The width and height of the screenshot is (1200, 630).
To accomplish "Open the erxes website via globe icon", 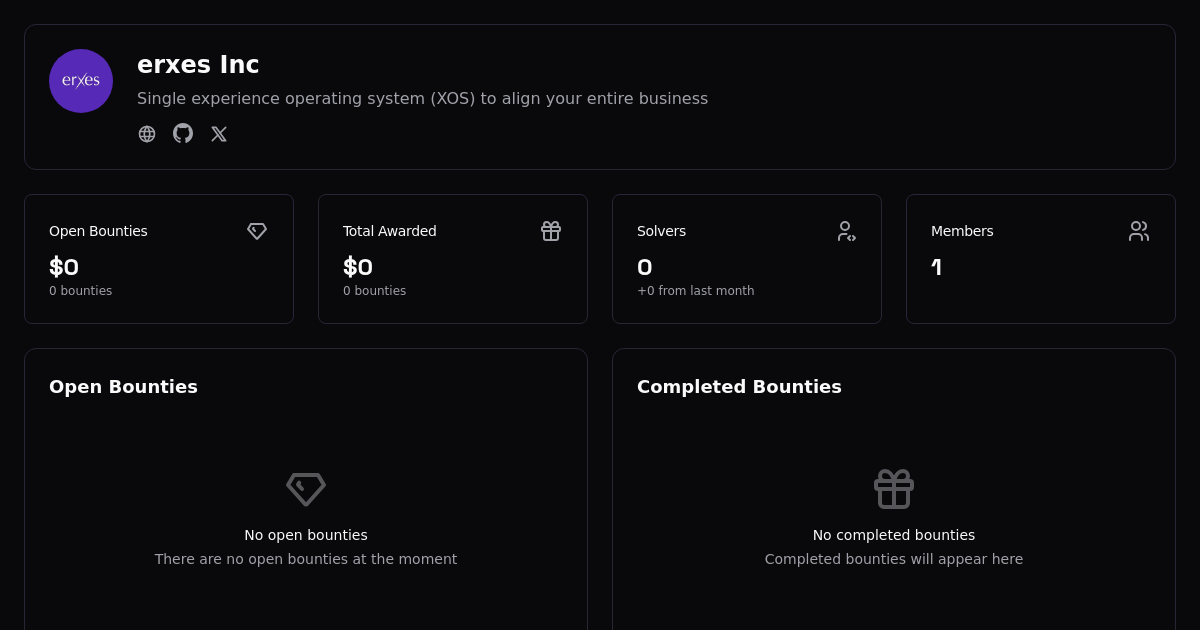I will pos(147,133).
